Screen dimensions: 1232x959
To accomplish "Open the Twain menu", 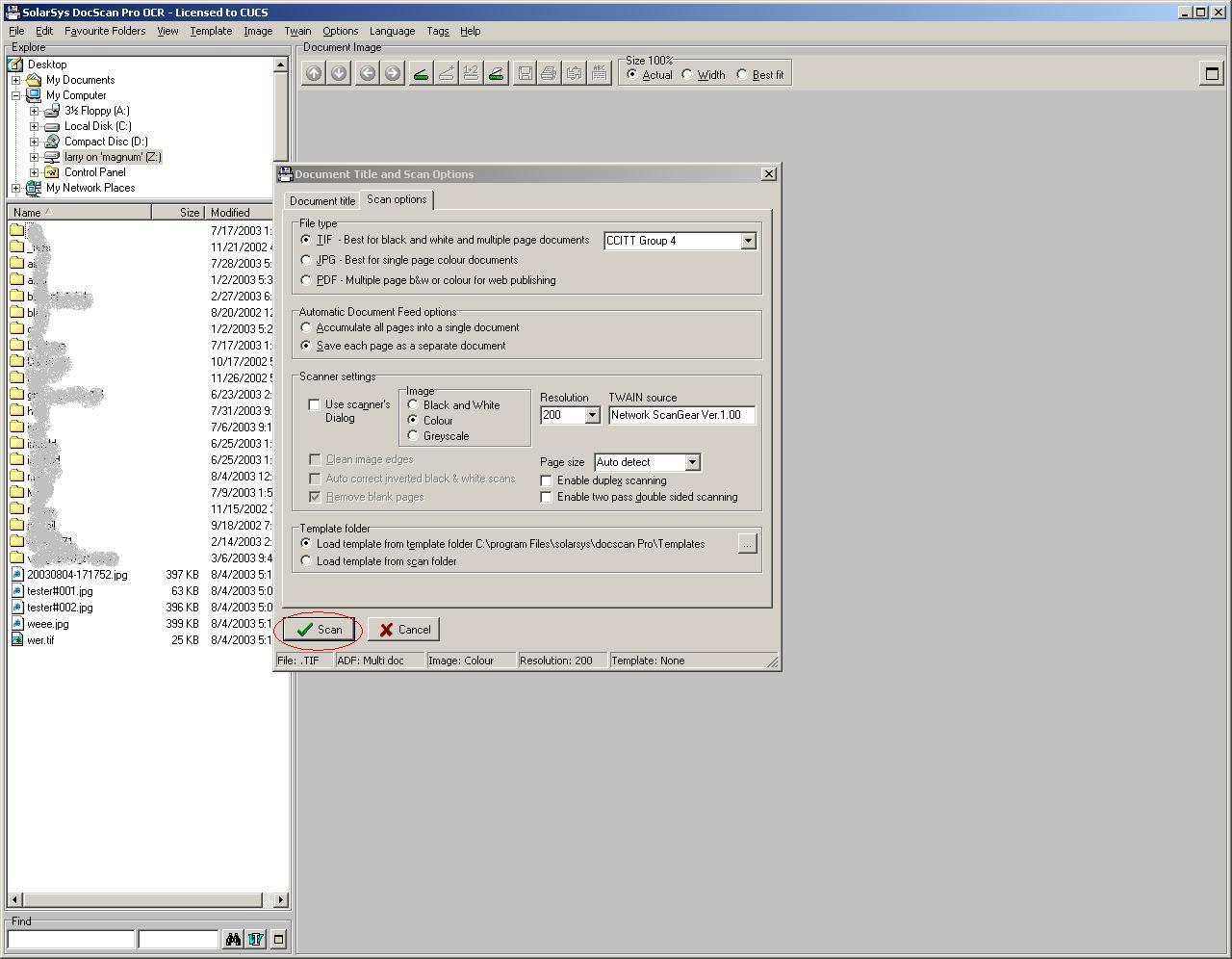I will click(296, 30).
